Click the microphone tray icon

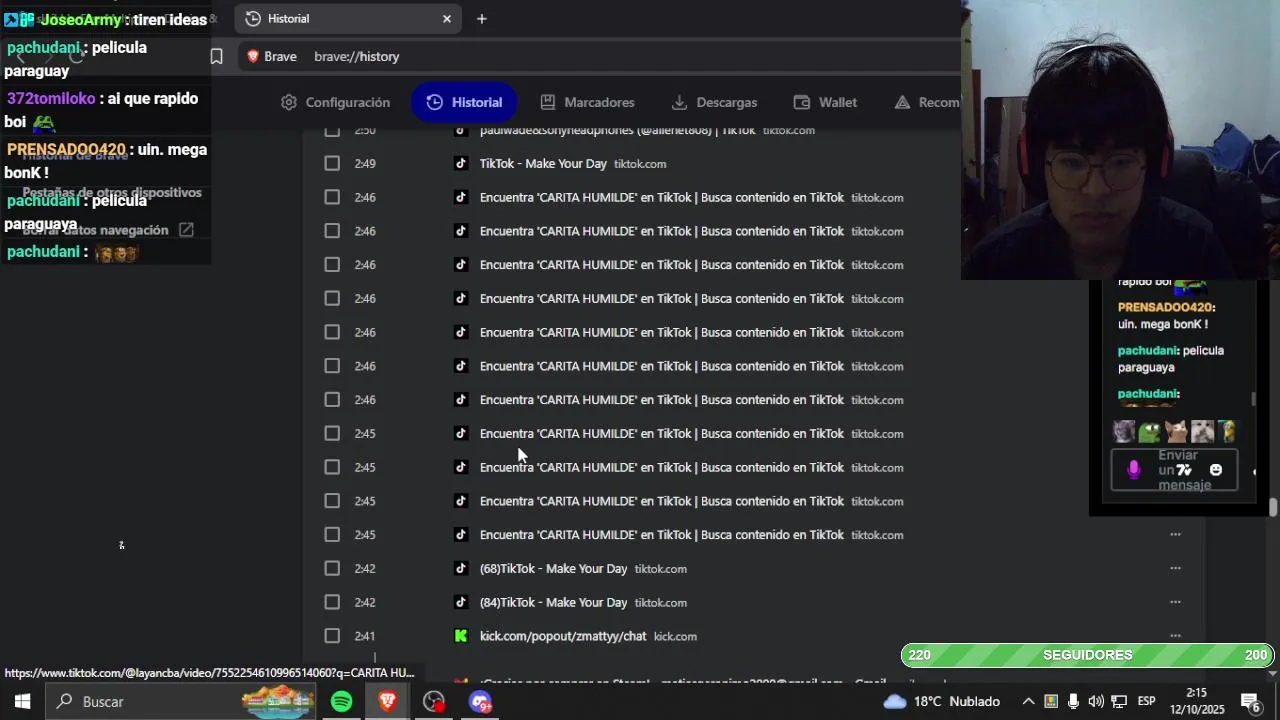[1073, 702]
